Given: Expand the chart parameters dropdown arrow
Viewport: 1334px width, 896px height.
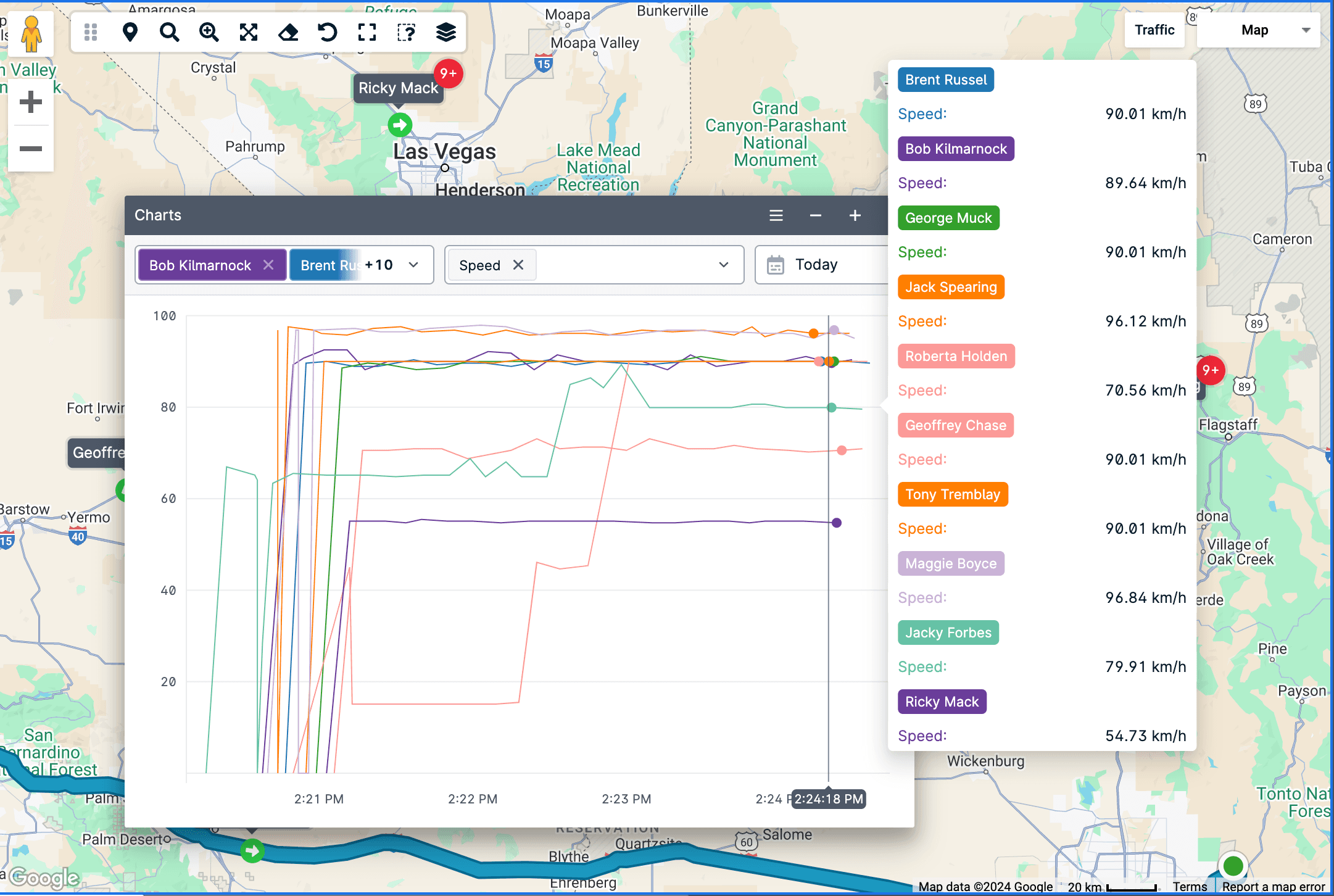Looking at the screenshot, I should click(723, 265).
